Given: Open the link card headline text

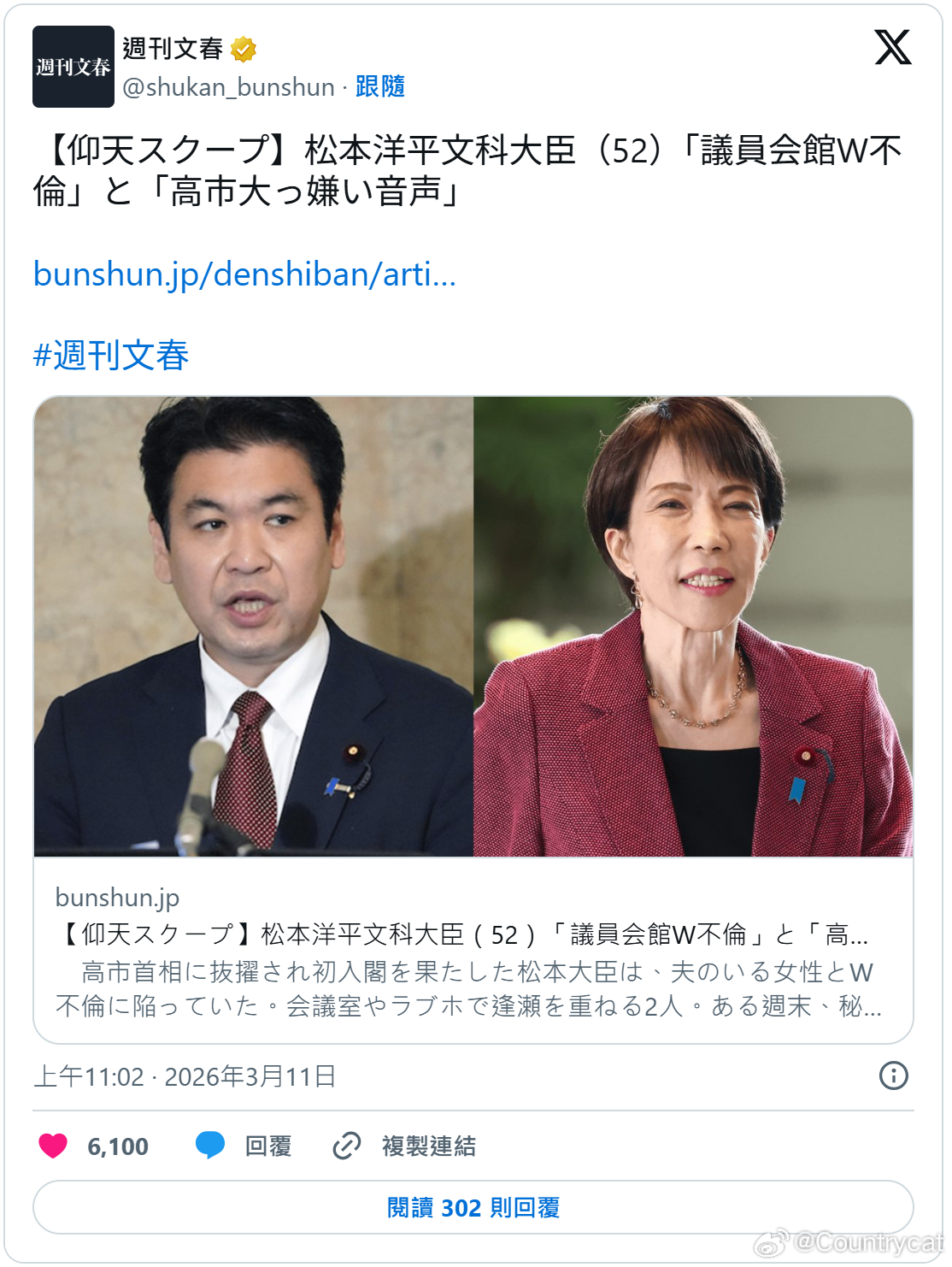Looking at the screenshot, I should point(462,934).
